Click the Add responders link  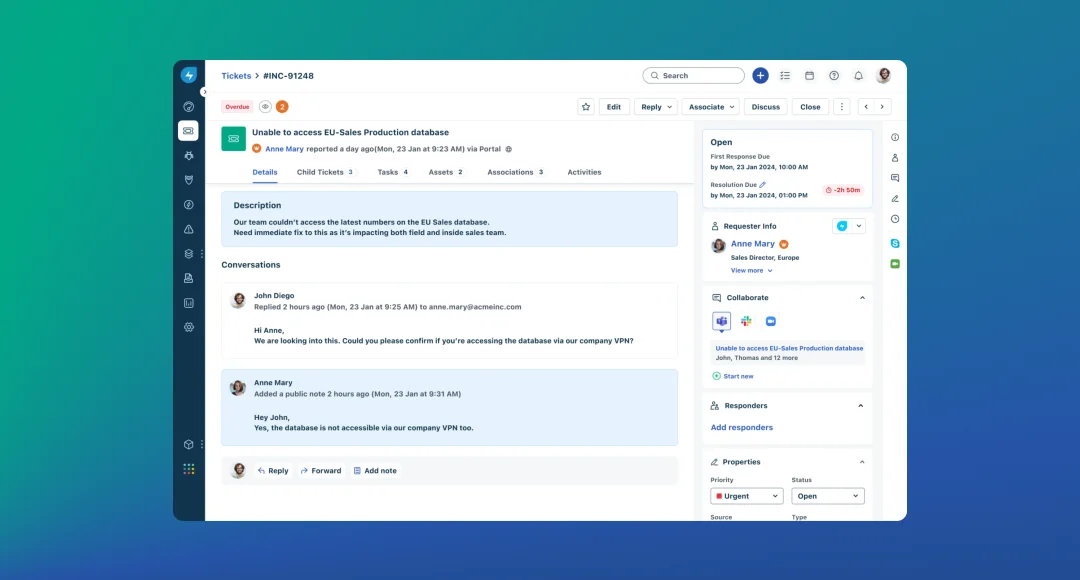tap(741, 428)
